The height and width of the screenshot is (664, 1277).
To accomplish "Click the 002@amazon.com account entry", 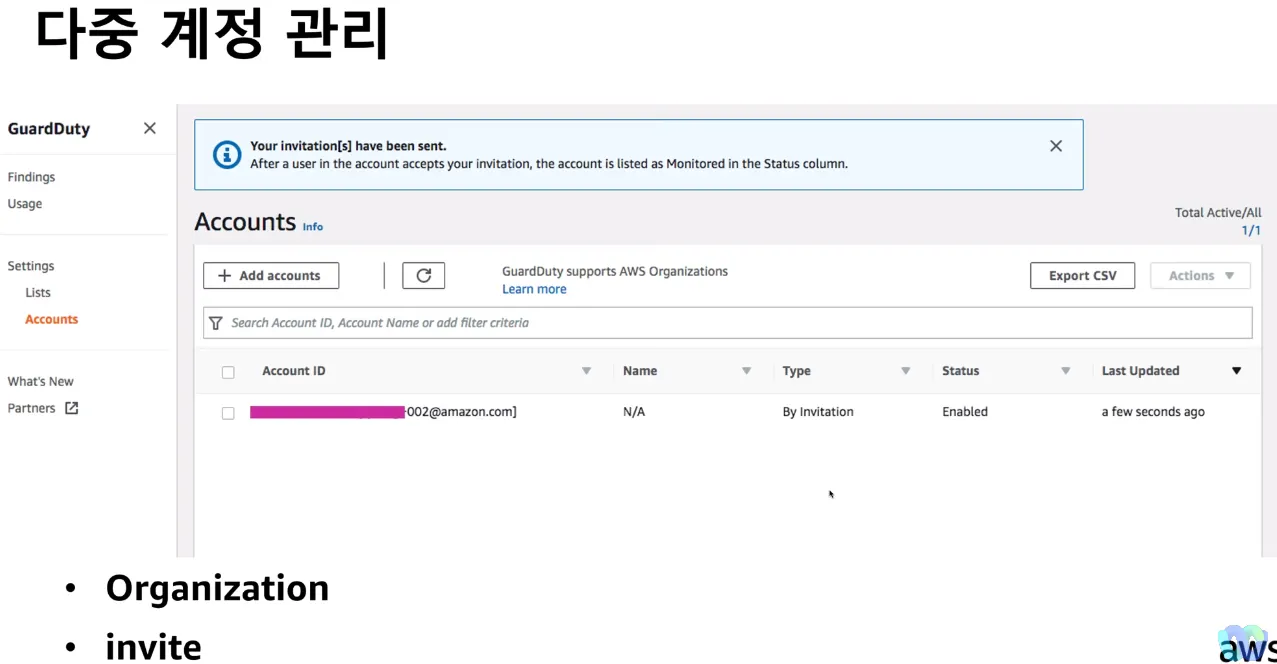I will pyautogui.click(x=383, y=412).
